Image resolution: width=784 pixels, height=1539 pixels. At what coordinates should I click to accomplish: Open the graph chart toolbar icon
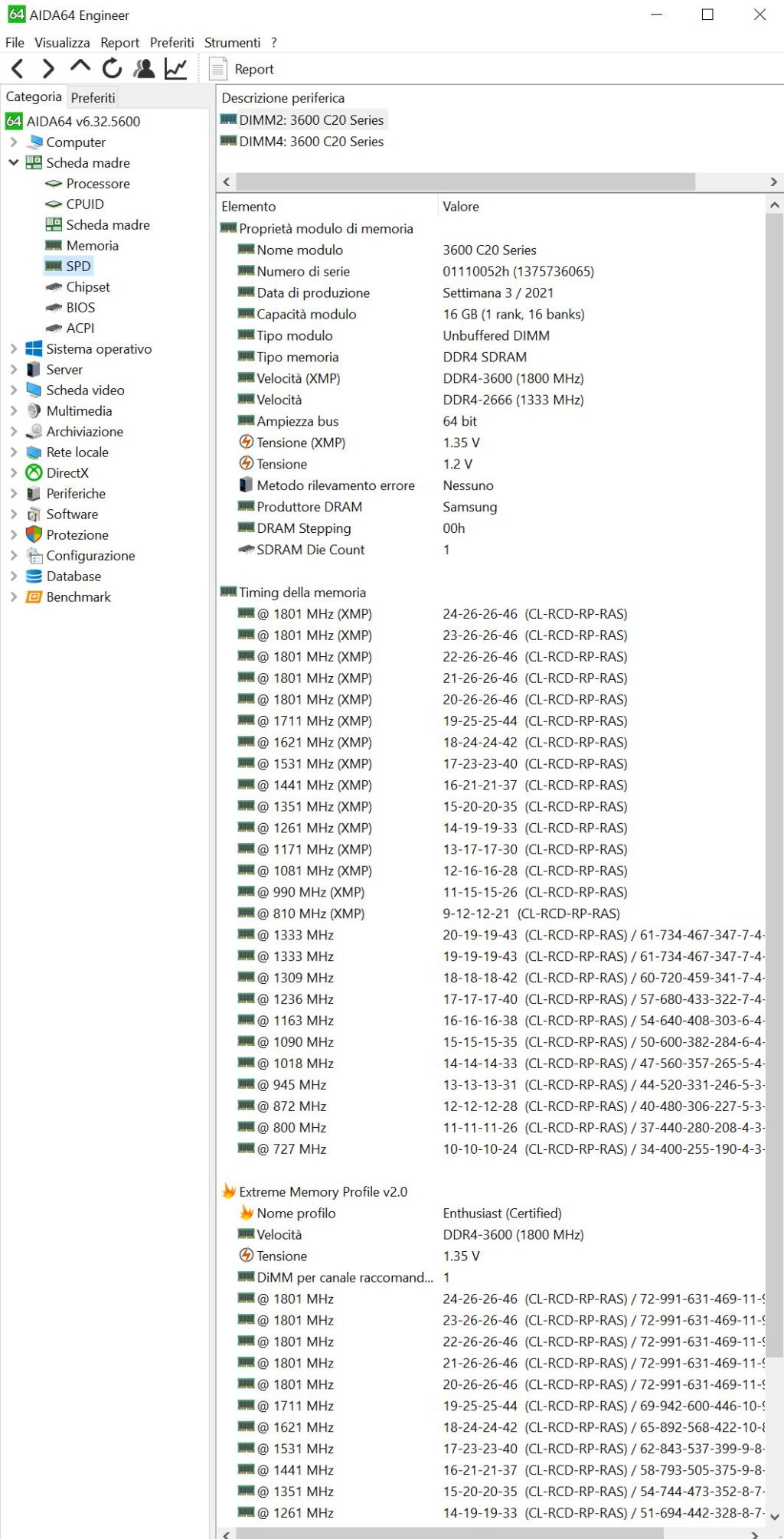[175, 69]
